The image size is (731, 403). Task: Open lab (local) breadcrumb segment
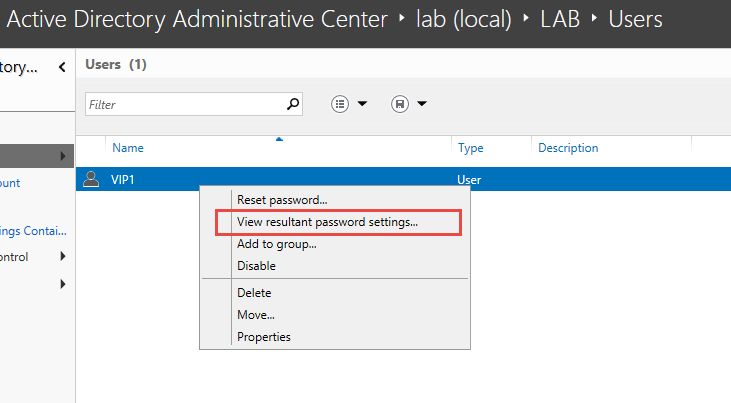click(x=463, y=20)
